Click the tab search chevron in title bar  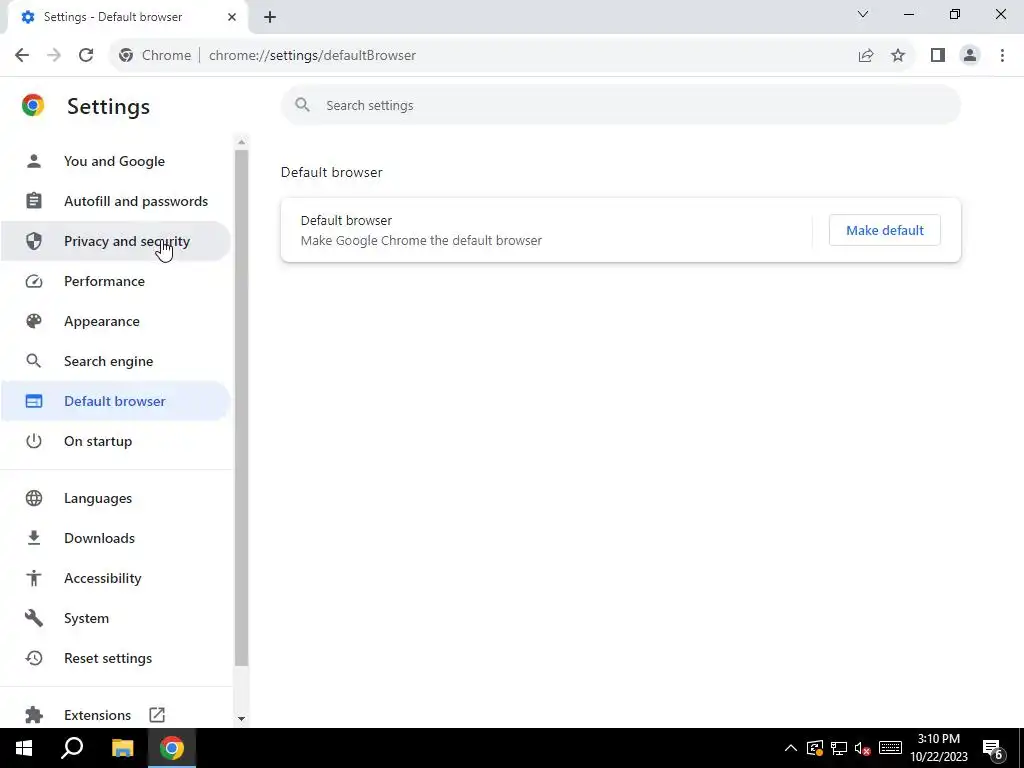pyautogui.click(x=863, y=14)
